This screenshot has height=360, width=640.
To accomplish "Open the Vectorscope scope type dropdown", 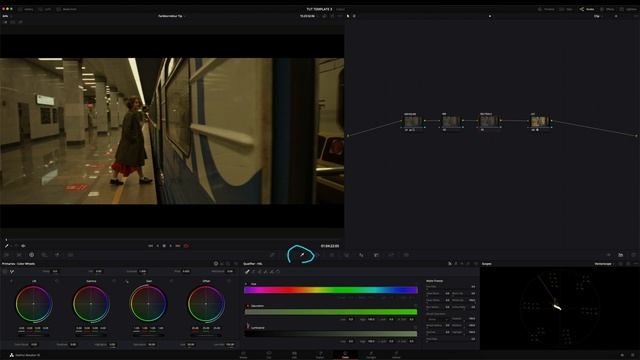I will tap(604, 264).
